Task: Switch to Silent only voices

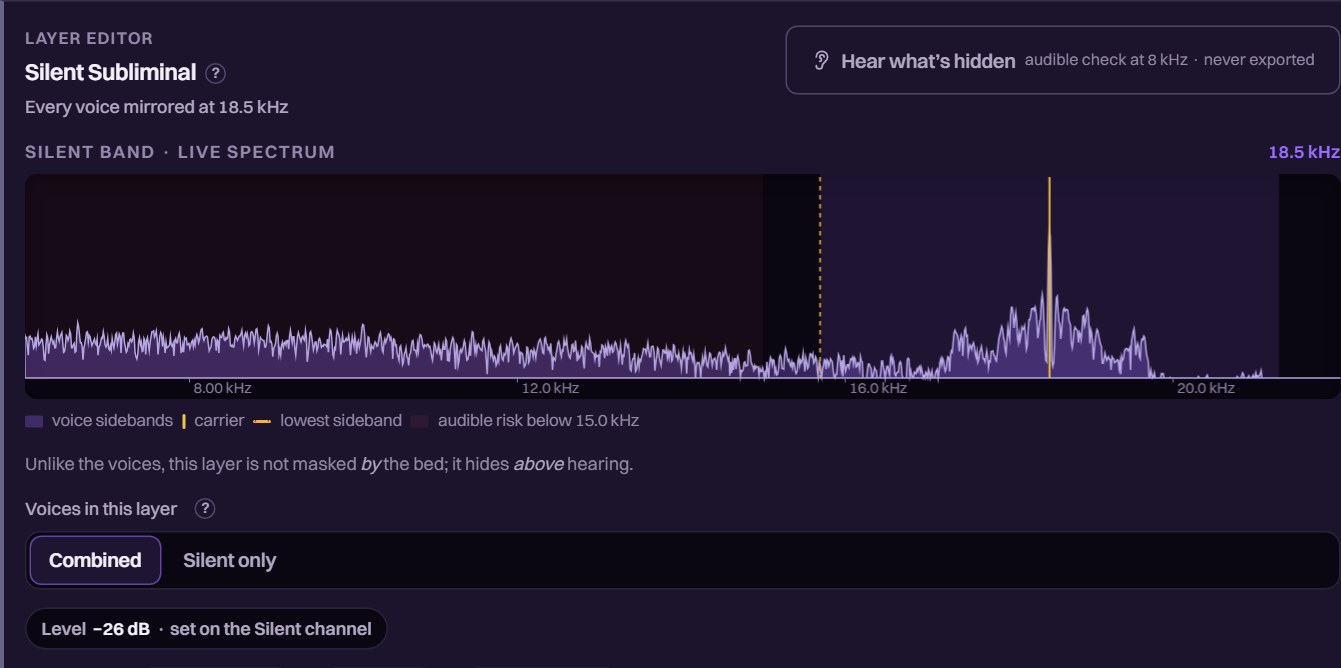Action: tap(229, 560)
